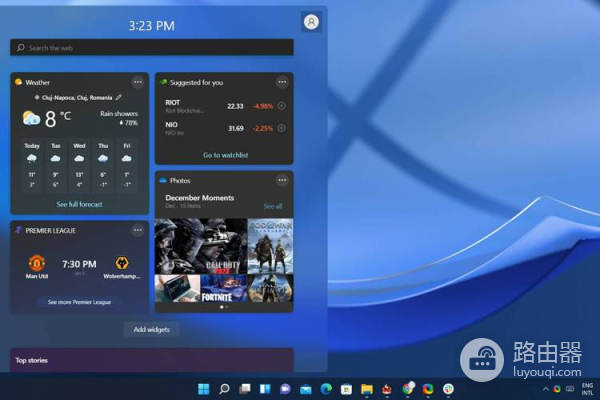Open Weather widget more options menu
The image size is (600, 400).
point(138,82)
